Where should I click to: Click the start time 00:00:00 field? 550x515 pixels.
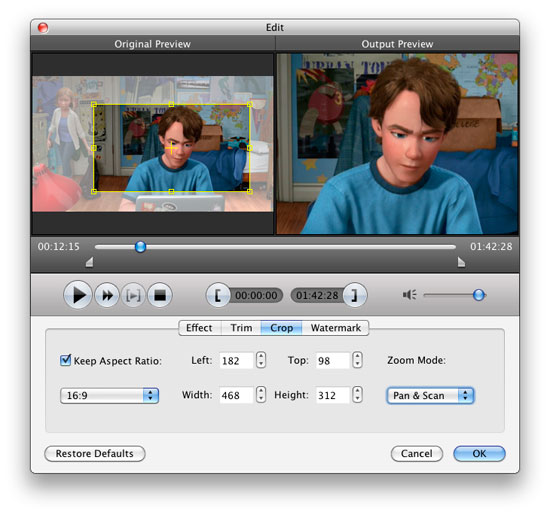click(256, 295)
